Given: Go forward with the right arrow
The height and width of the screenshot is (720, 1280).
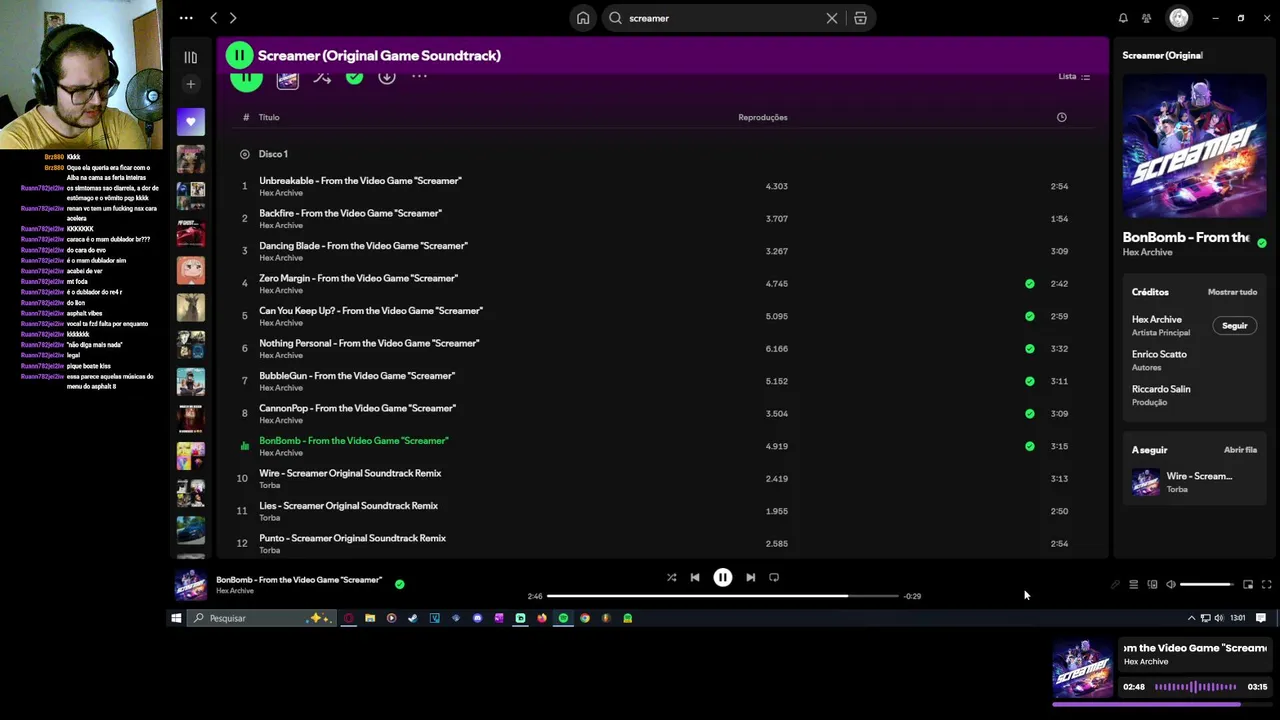Looking at the screenshot, I should (233, 18).
